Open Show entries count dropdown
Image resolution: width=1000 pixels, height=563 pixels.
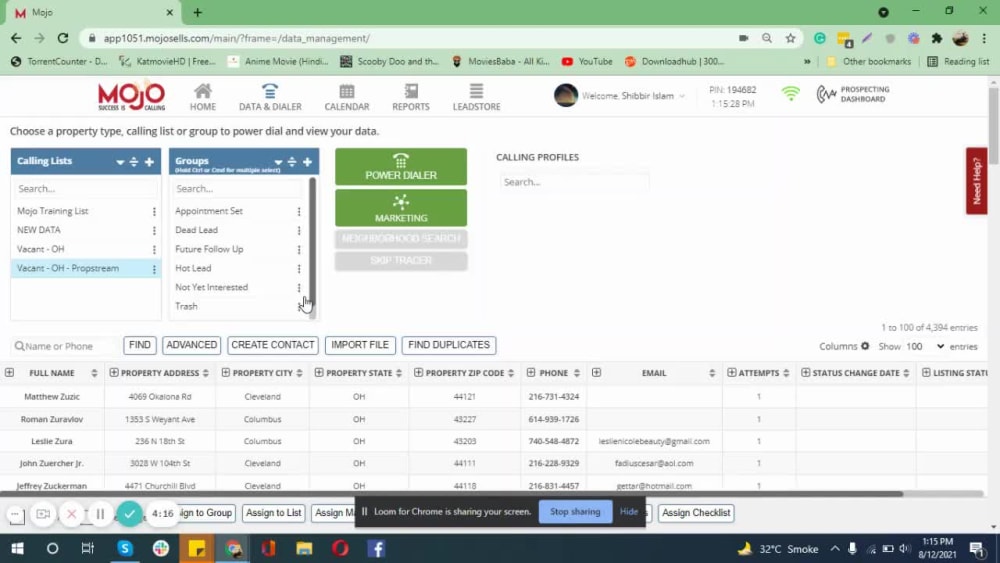click(x=925, y=346)
